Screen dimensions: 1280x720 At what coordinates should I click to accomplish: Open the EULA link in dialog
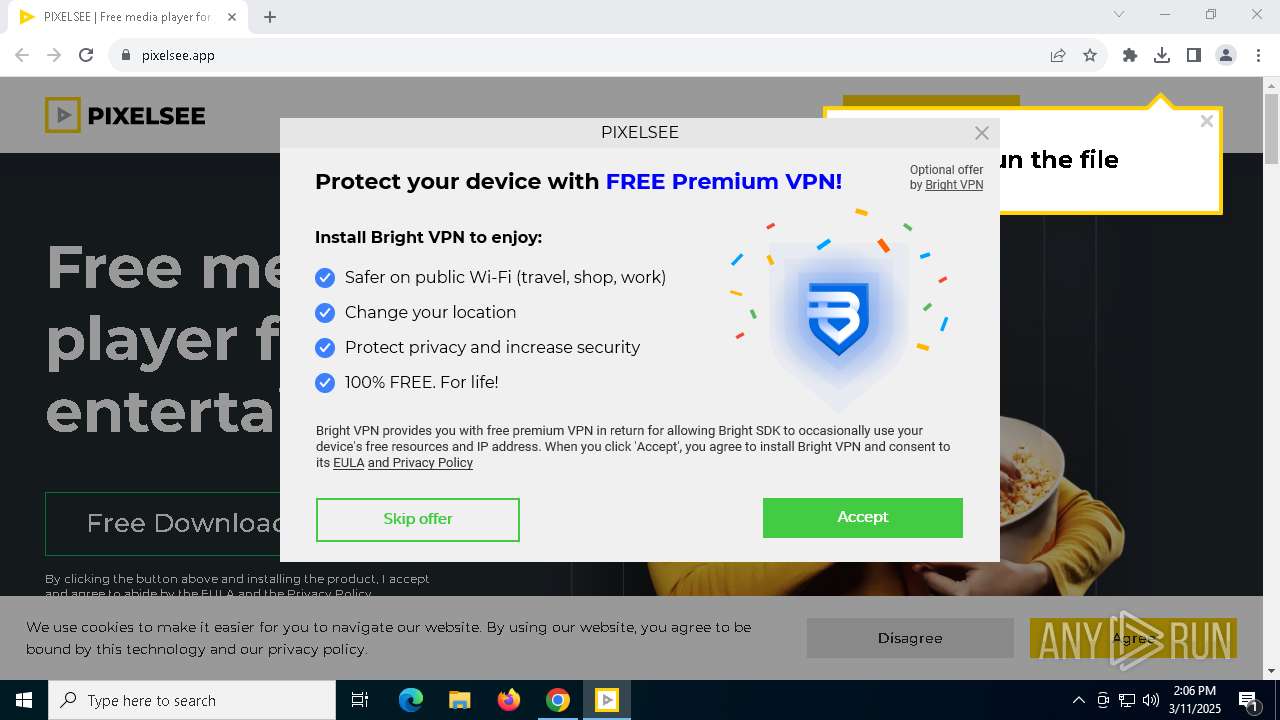pyautogui.click(x=348, y=463)
